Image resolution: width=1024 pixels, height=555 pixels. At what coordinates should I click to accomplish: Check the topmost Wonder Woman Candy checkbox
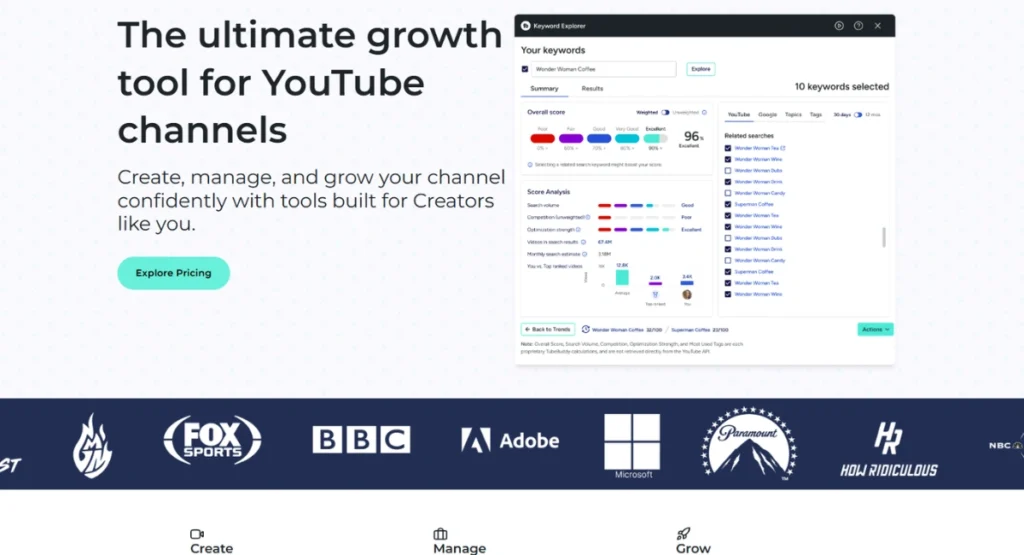[x=728, y=193]
